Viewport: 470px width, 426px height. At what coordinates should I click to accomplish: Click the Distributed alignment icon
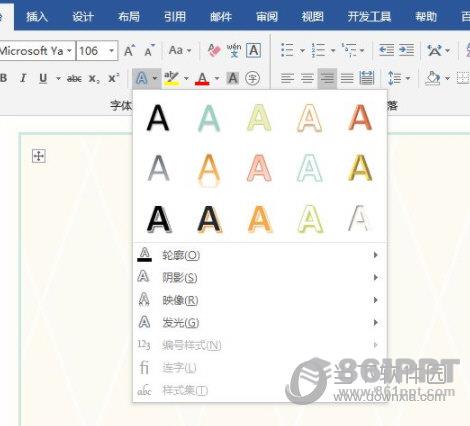click(367, 78)
